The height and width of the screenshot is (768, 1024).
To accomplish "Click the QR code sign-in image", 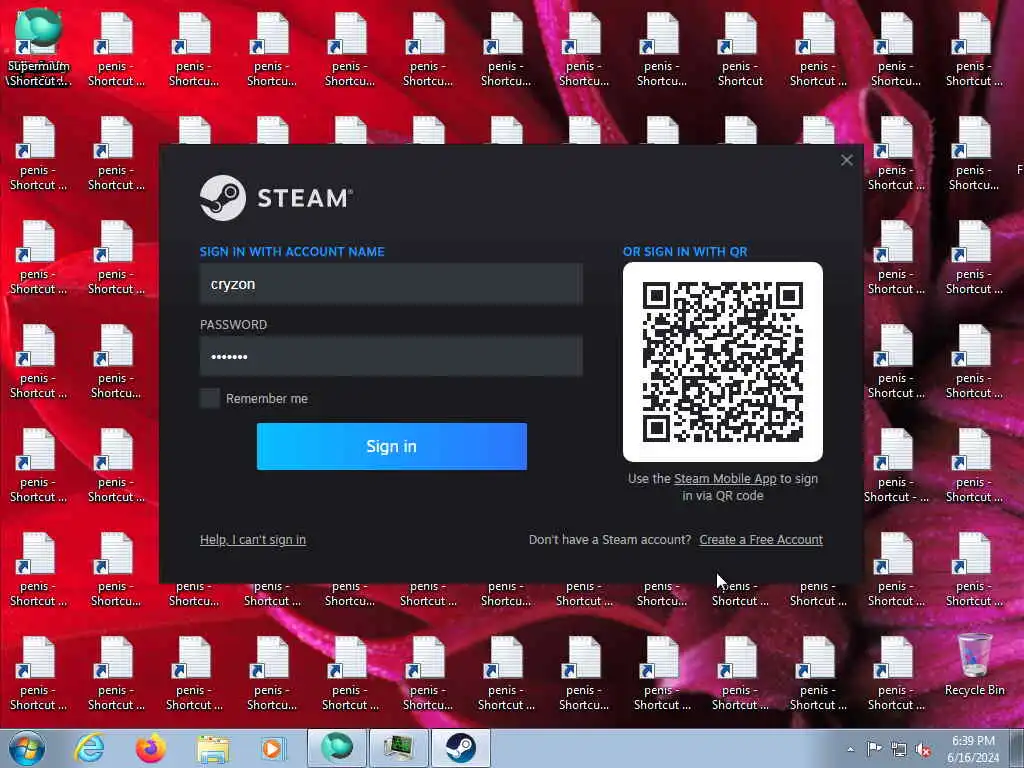I will coord(722,362).
